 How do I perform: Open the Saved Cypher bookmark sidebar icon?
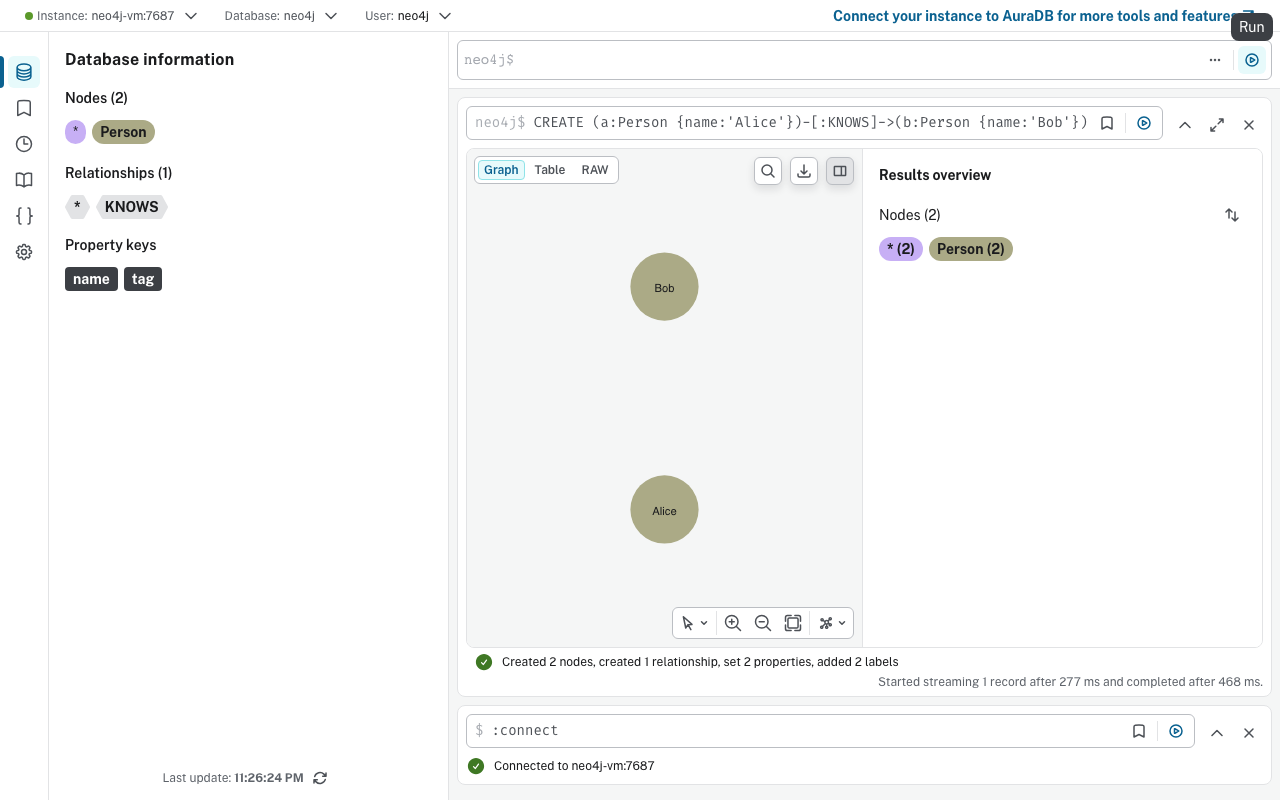pyautogui.click(x=24, y=108)
